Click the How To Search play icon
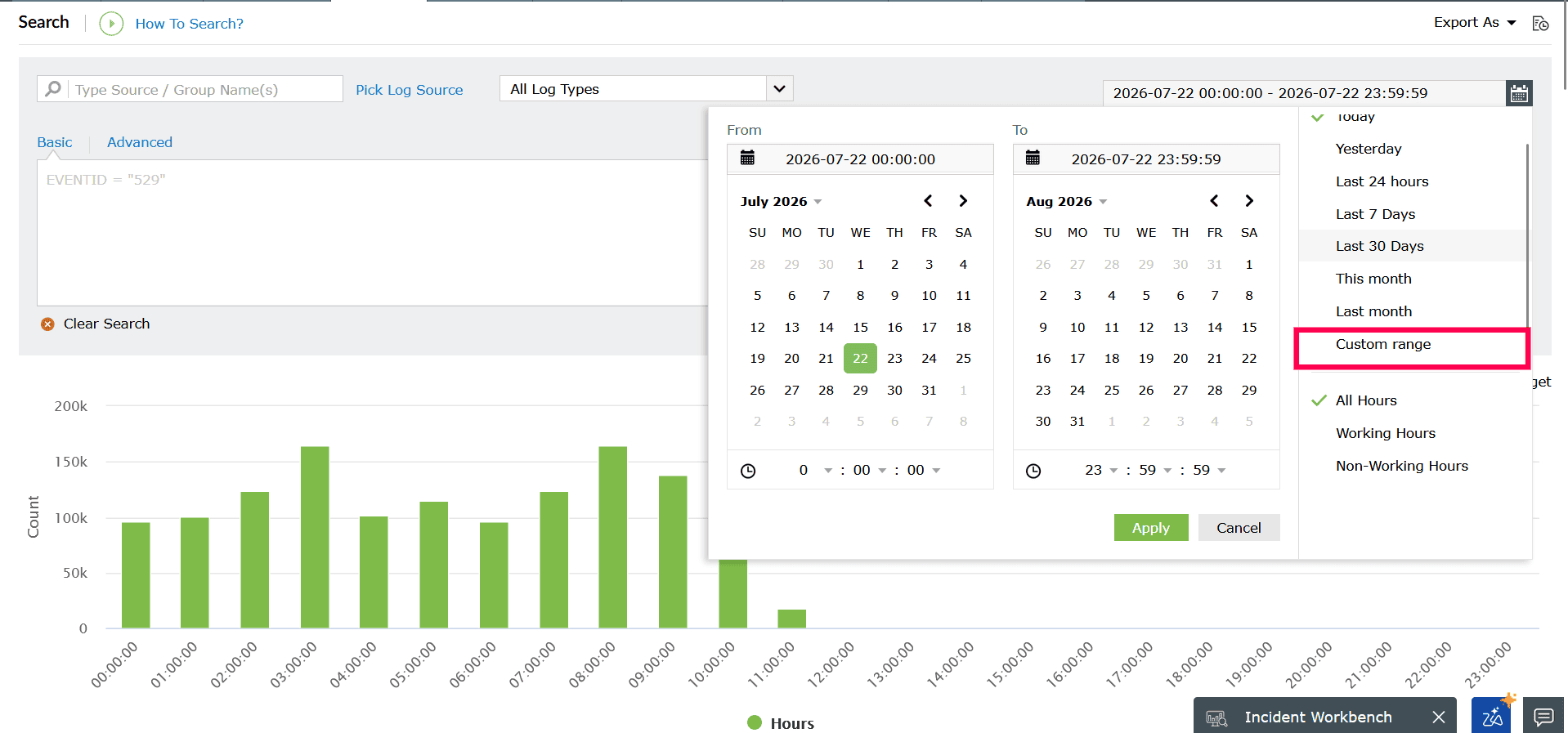 pos(111,24)
